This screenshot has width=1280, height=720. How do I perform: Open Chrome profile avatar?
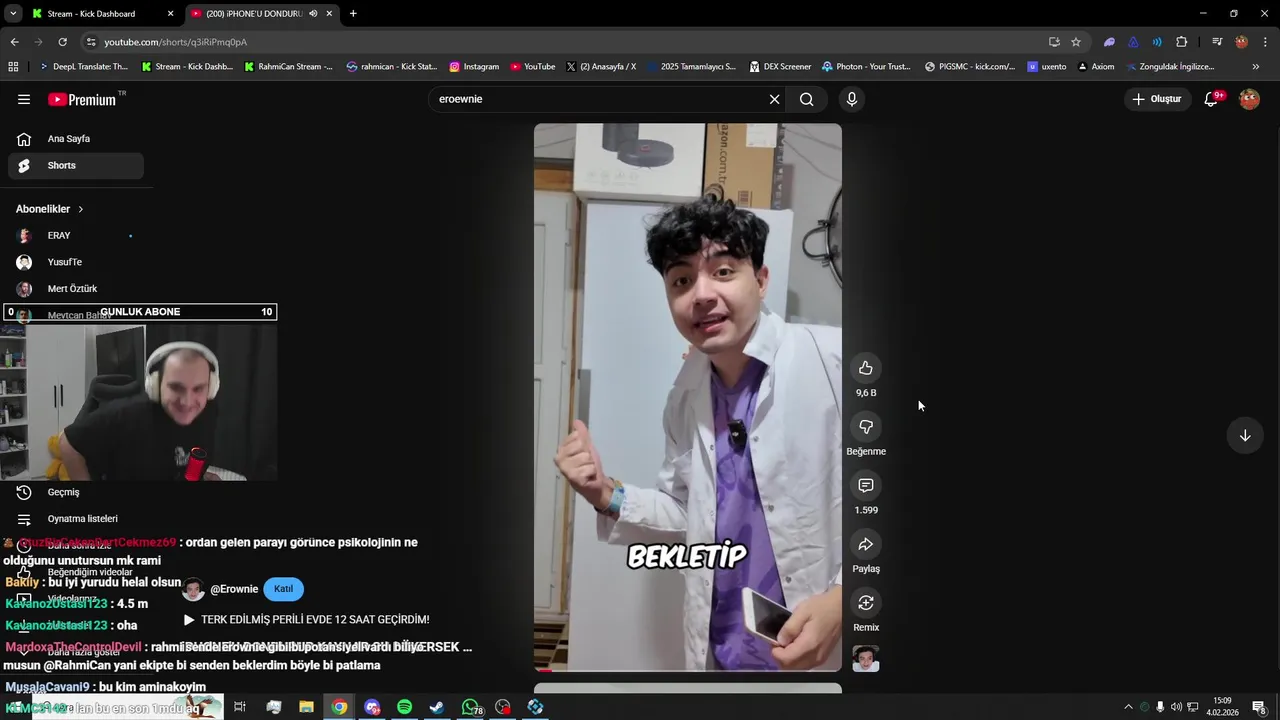[1241, 42]
